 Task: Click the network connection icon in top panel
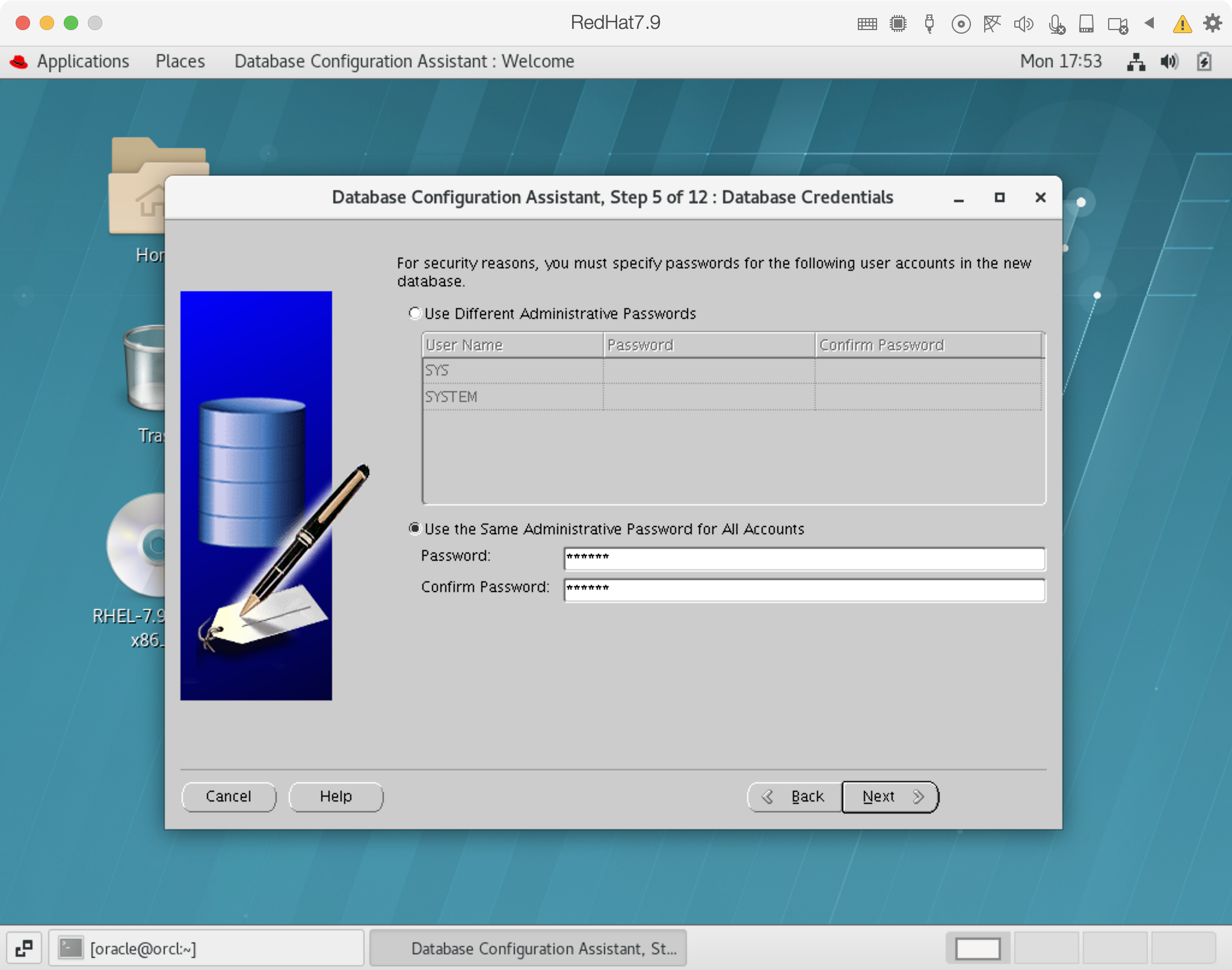[x=1136, y=61]
